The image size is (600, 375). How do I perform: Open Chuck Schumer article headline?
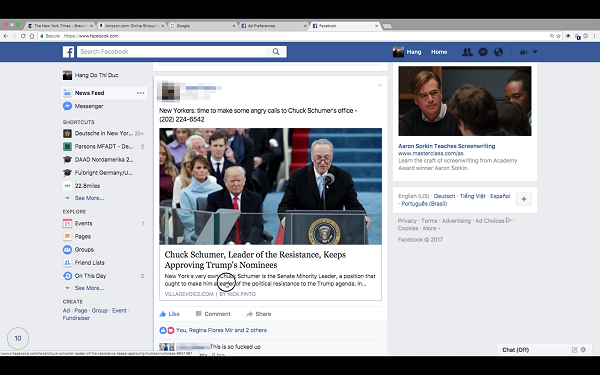(x=255, y=260)
